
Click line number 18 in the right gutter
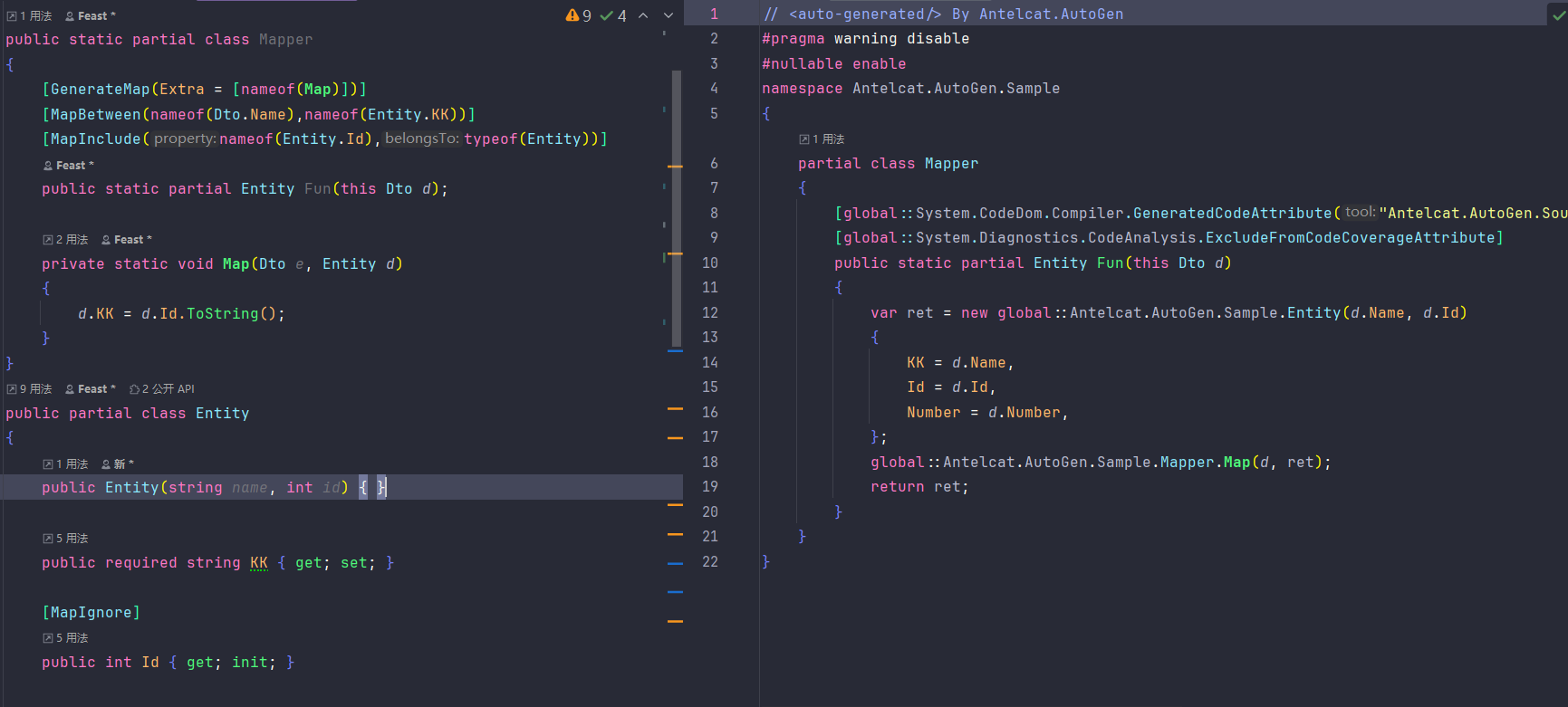pyautogui.click(x=710, y=462)
